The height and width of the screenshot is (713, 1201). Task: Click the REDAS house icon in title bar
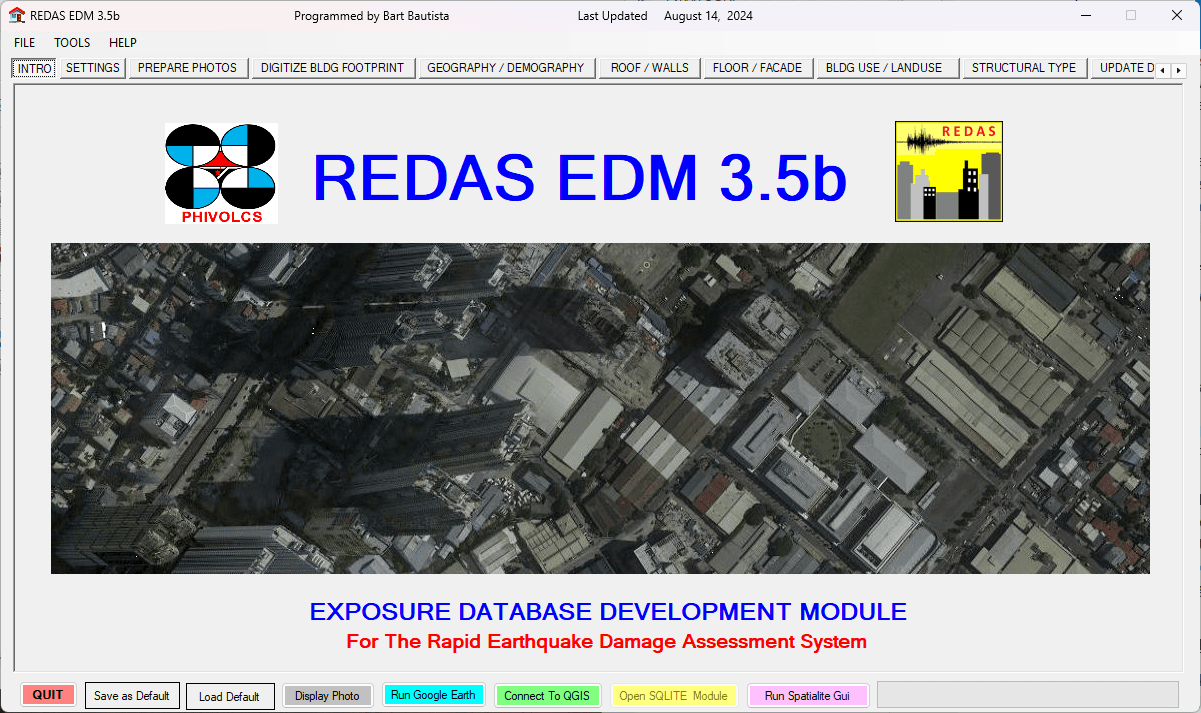tap(16, 16)
